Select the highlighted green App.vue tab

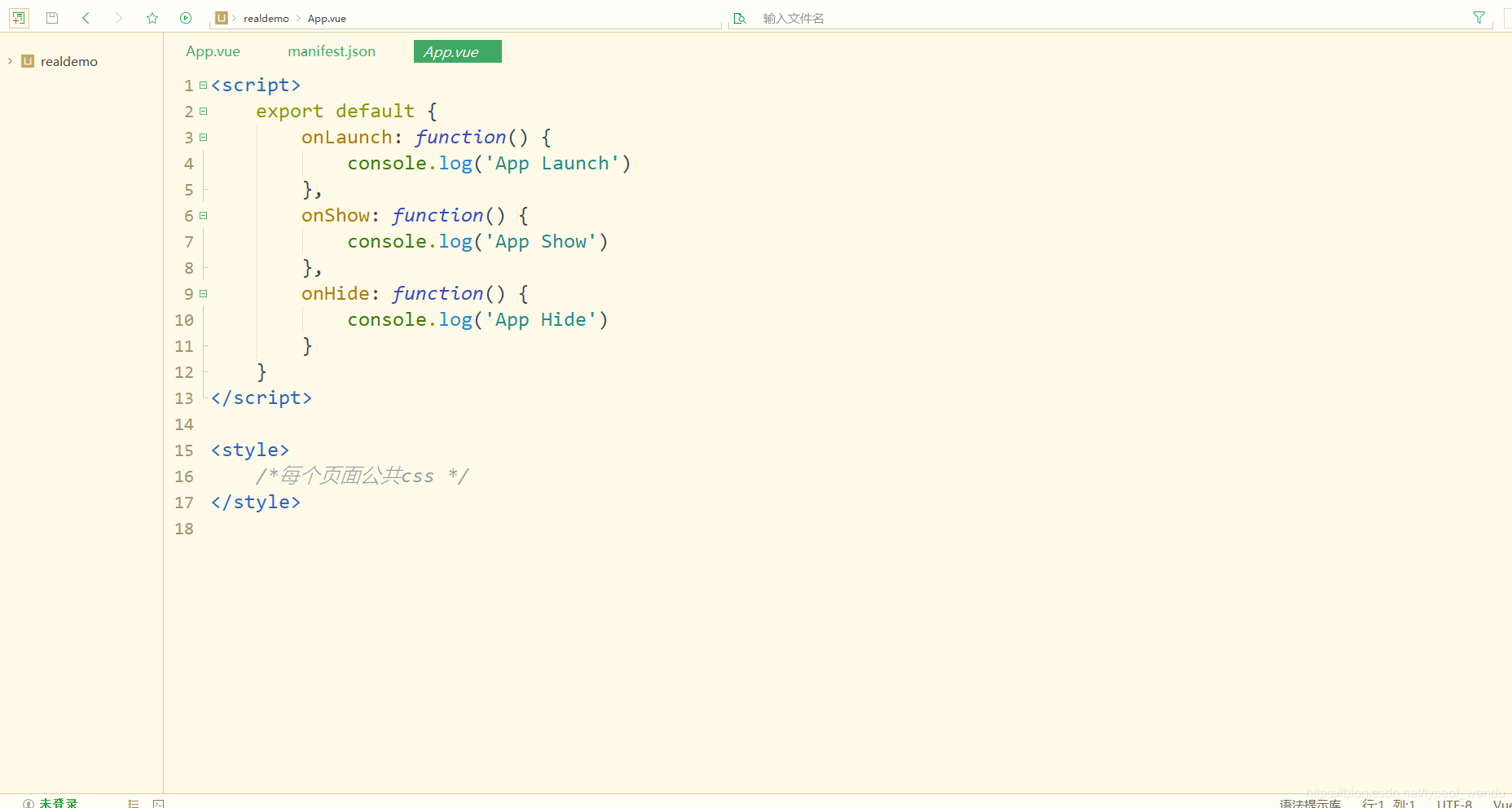[457, 51]
